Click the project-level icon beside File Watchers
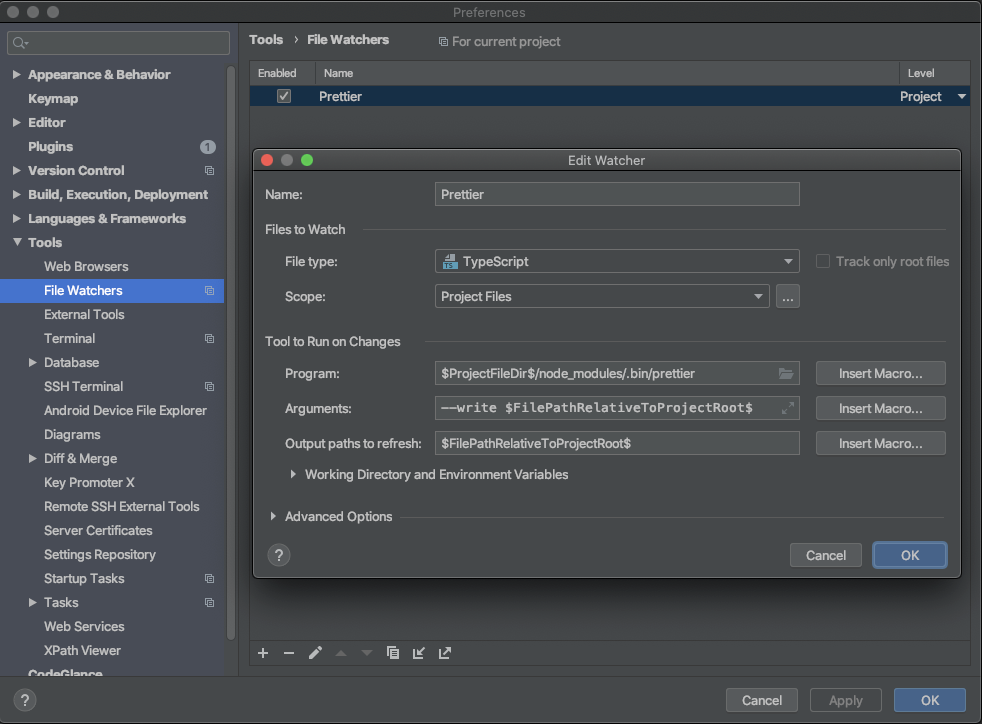 209,291
